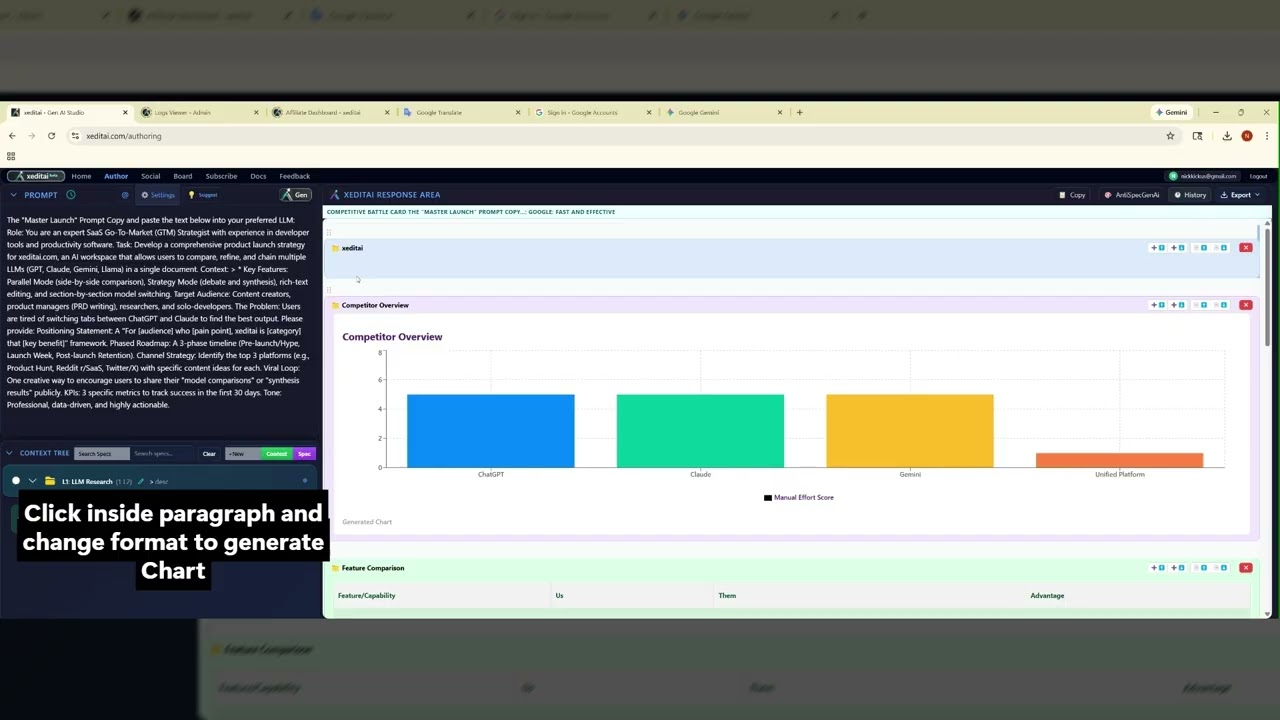Viewport: 1280px width, 720px height.
Task: Delete the Feature Comparison section
Action: click(1246, 568)
